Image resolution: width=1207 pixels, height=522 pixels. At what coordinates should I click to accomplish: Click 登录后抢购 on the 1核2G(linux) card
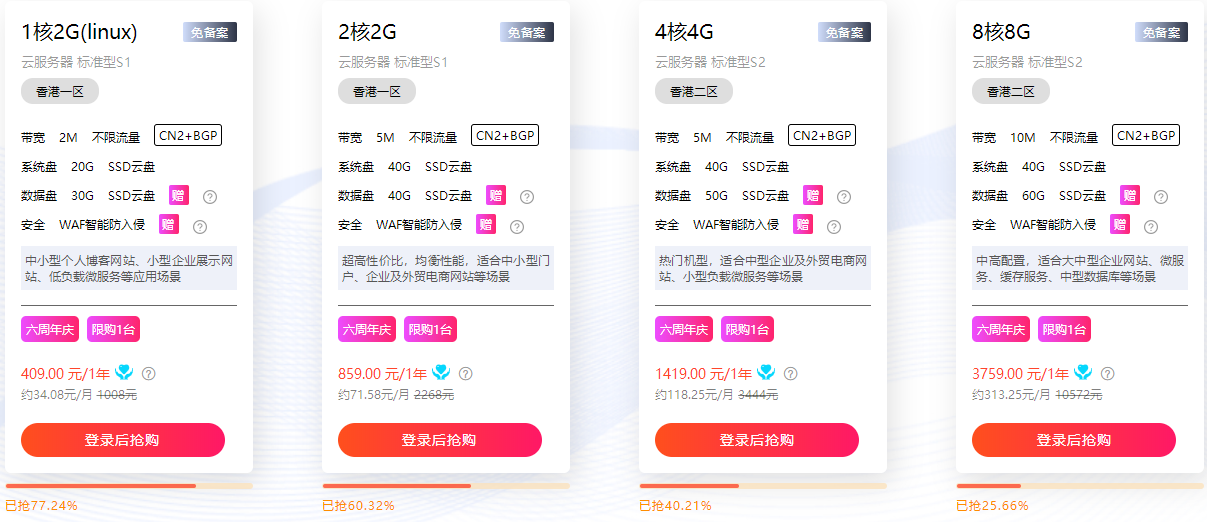click(x=123, y=440)
